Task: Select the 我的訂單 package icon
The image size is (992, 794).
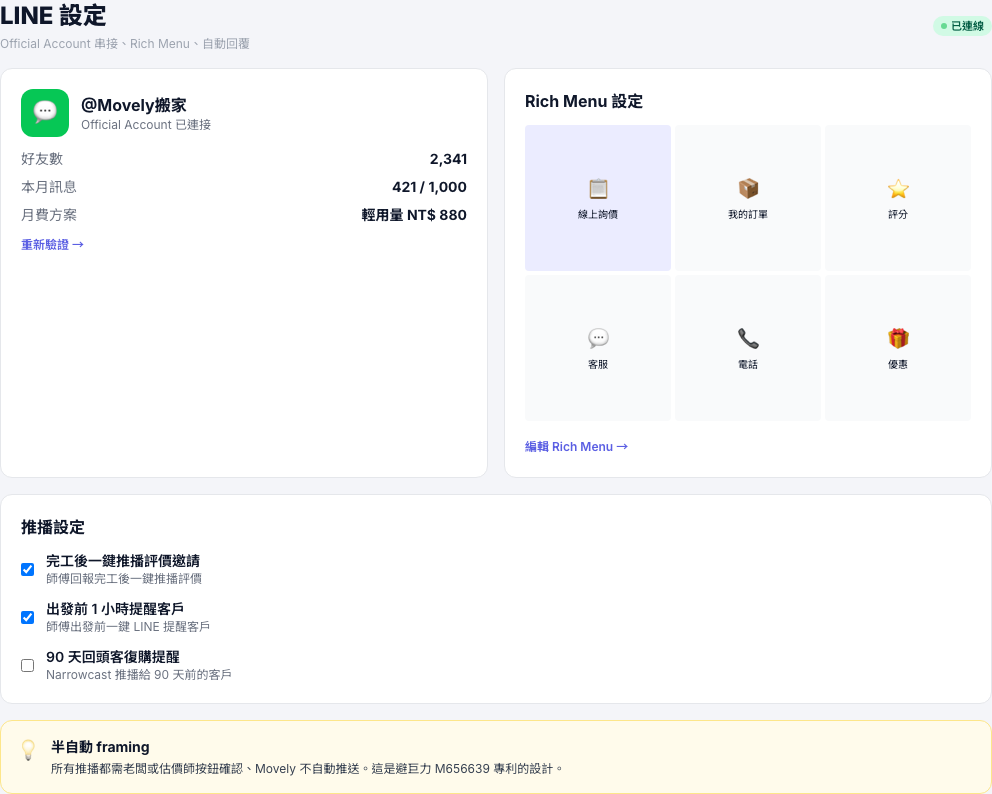Action: pyautogui.click(x=748, y=189)
